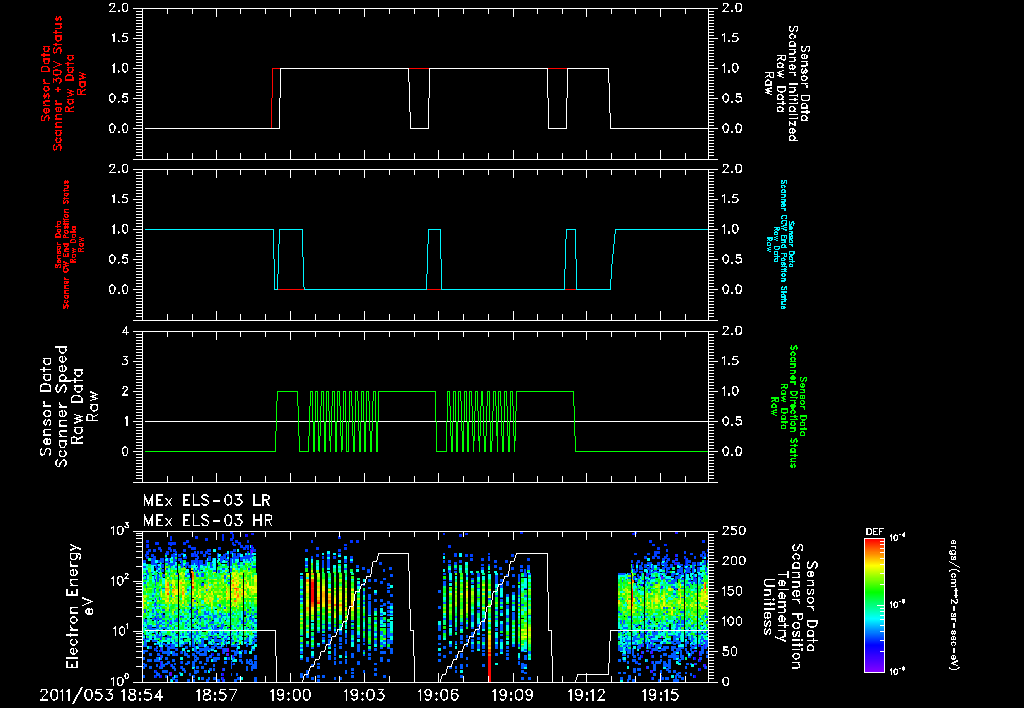Click the 19:12 time axis label
Image resolution: width=1024 pixels, height=708 pixels.
(586, 695)
